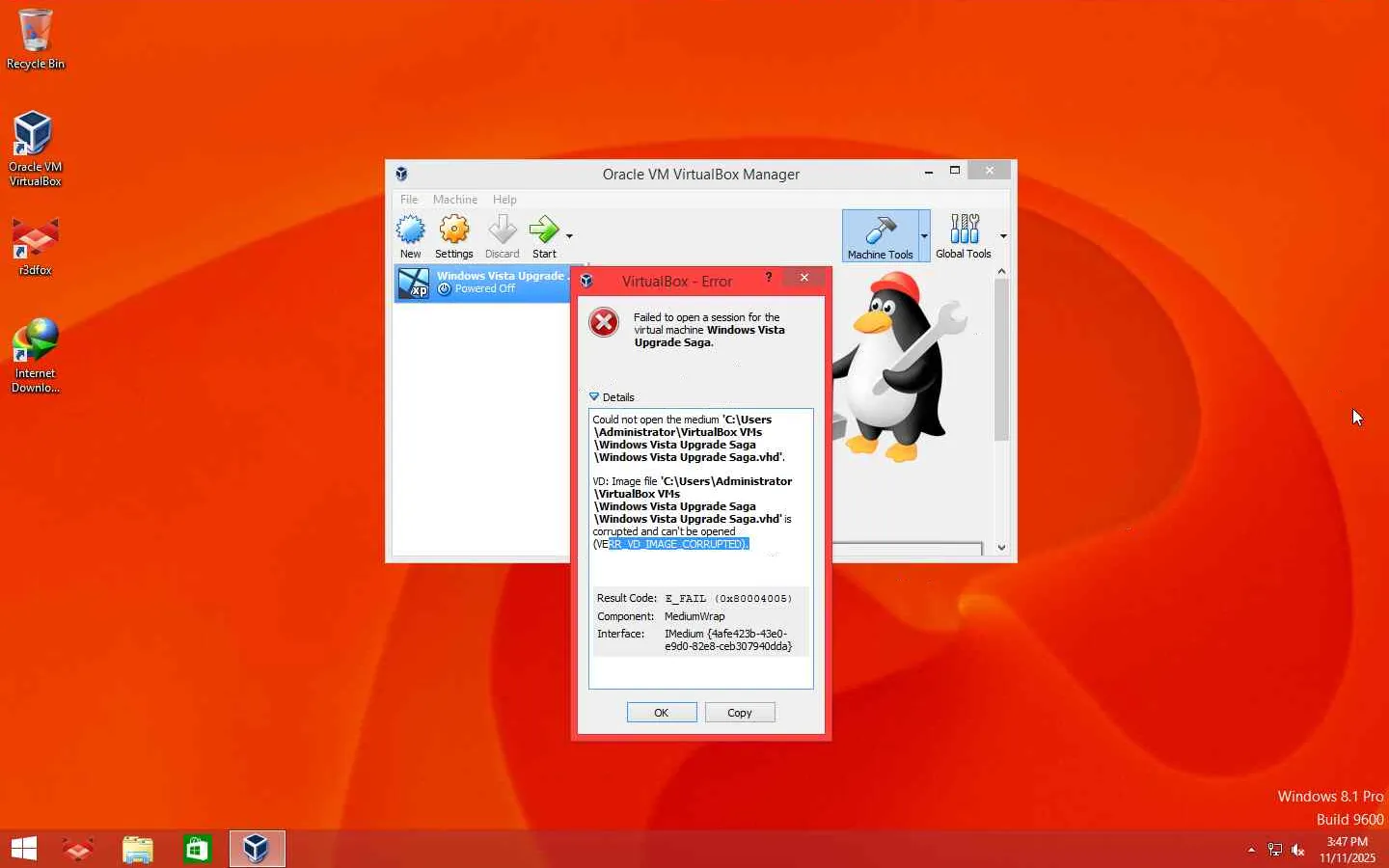Close the VirtualBox - Error dialog
Screen dimensions: 1389x868
tap(804, 278)
